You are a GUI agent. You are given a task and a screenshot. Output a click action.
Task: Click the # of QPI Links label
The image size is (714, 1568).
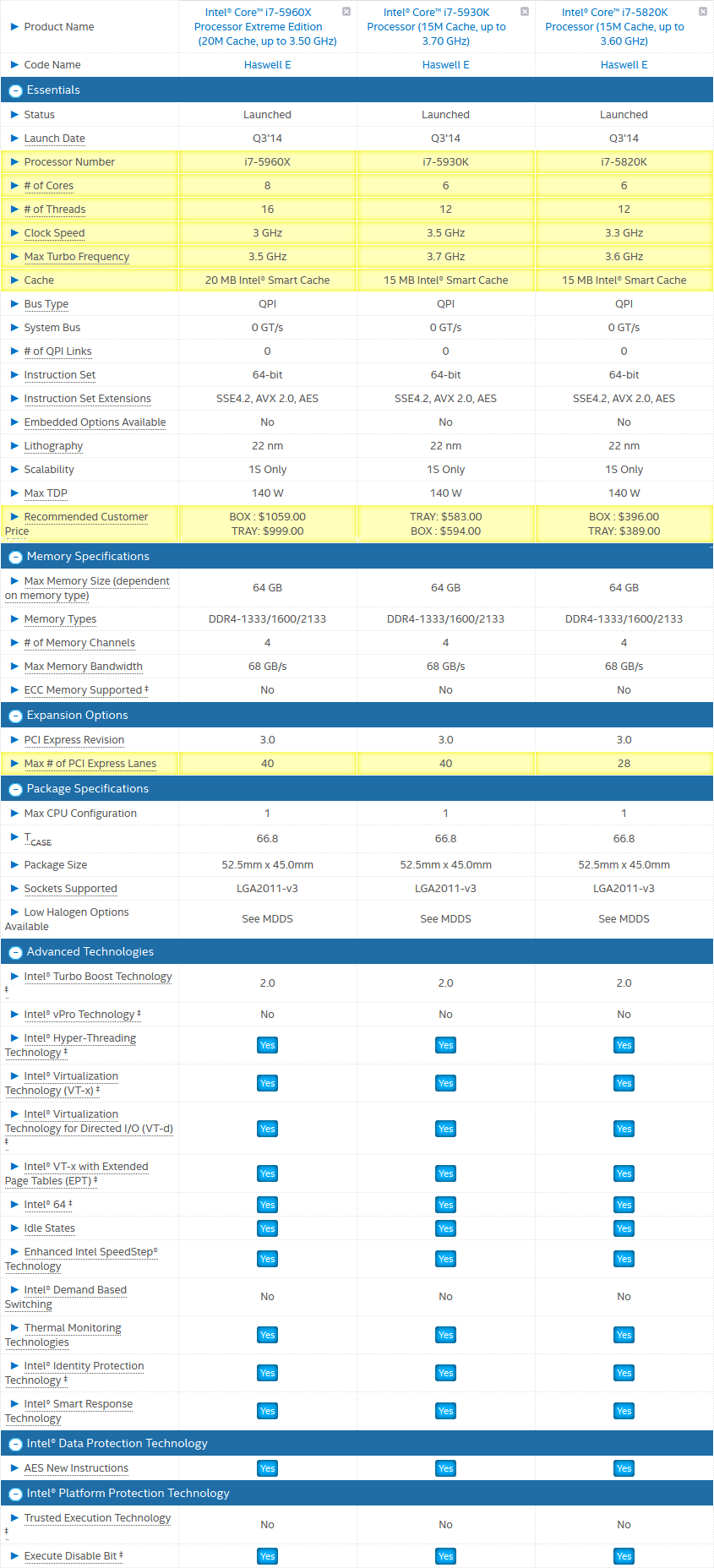57,351
